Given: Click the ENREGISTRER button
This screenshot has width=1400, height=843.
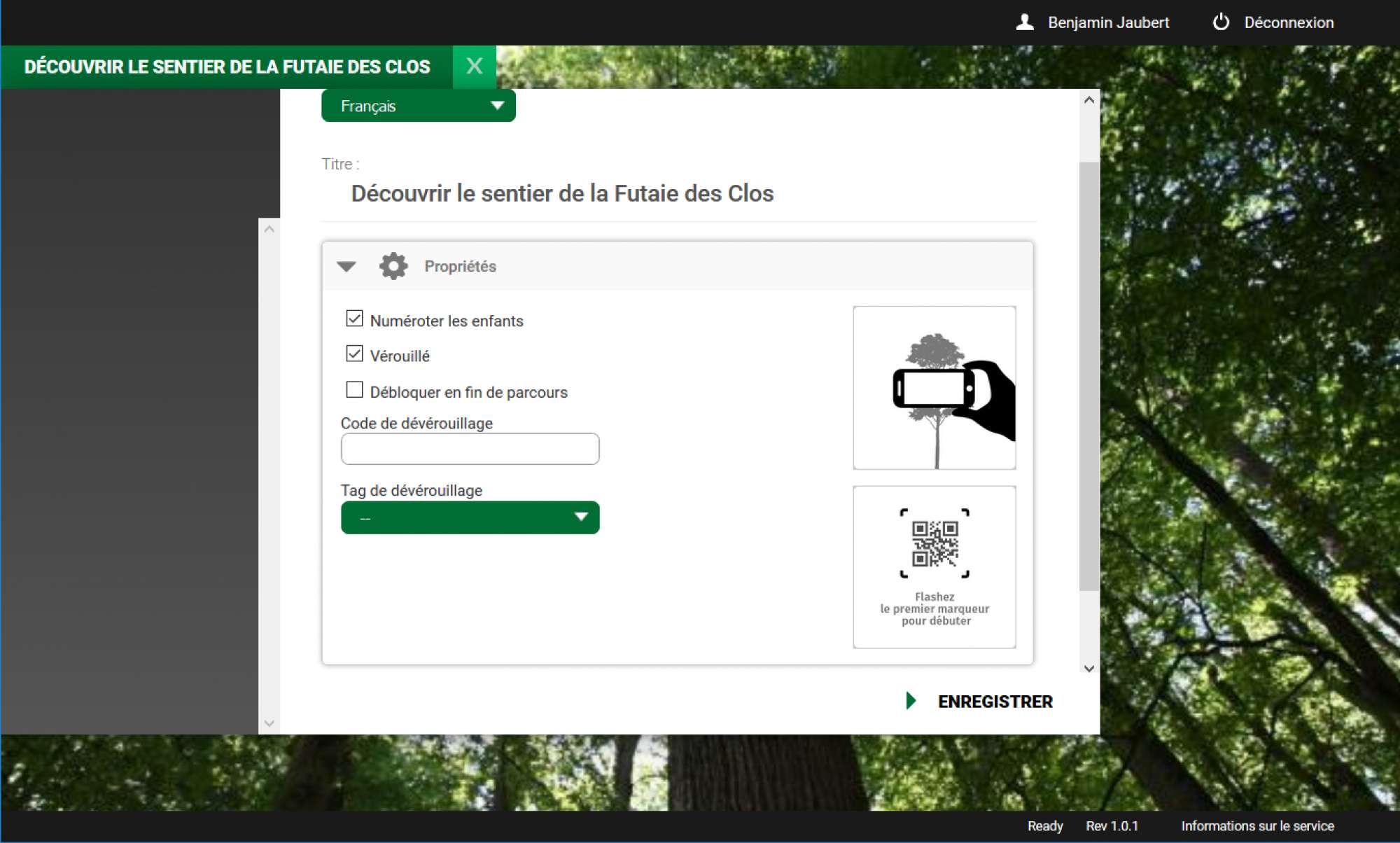Looking at the screenshot, I should tap(995, 702).
